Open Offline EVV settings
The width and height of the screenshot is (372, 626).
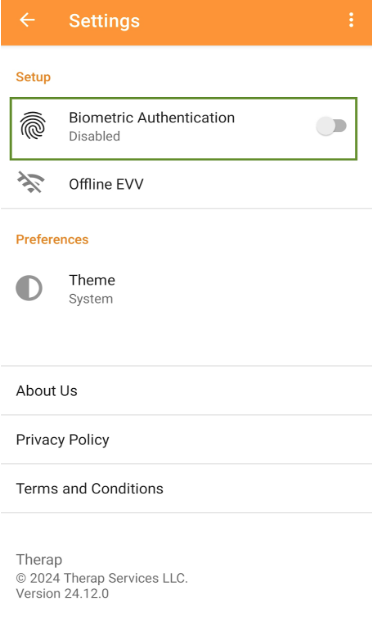click(186, 184)
